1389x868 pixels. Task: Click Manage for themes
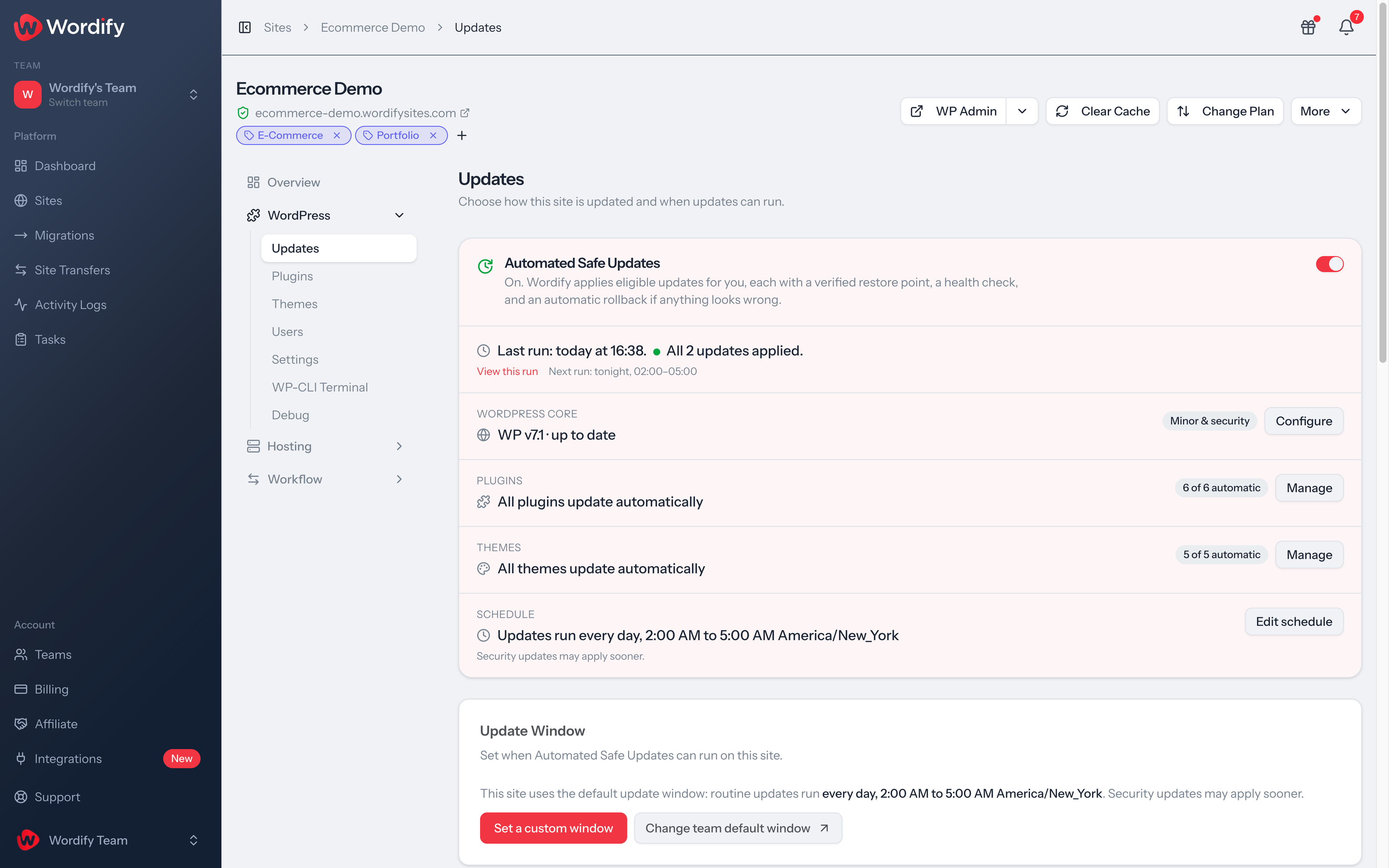click(1309, 555)
